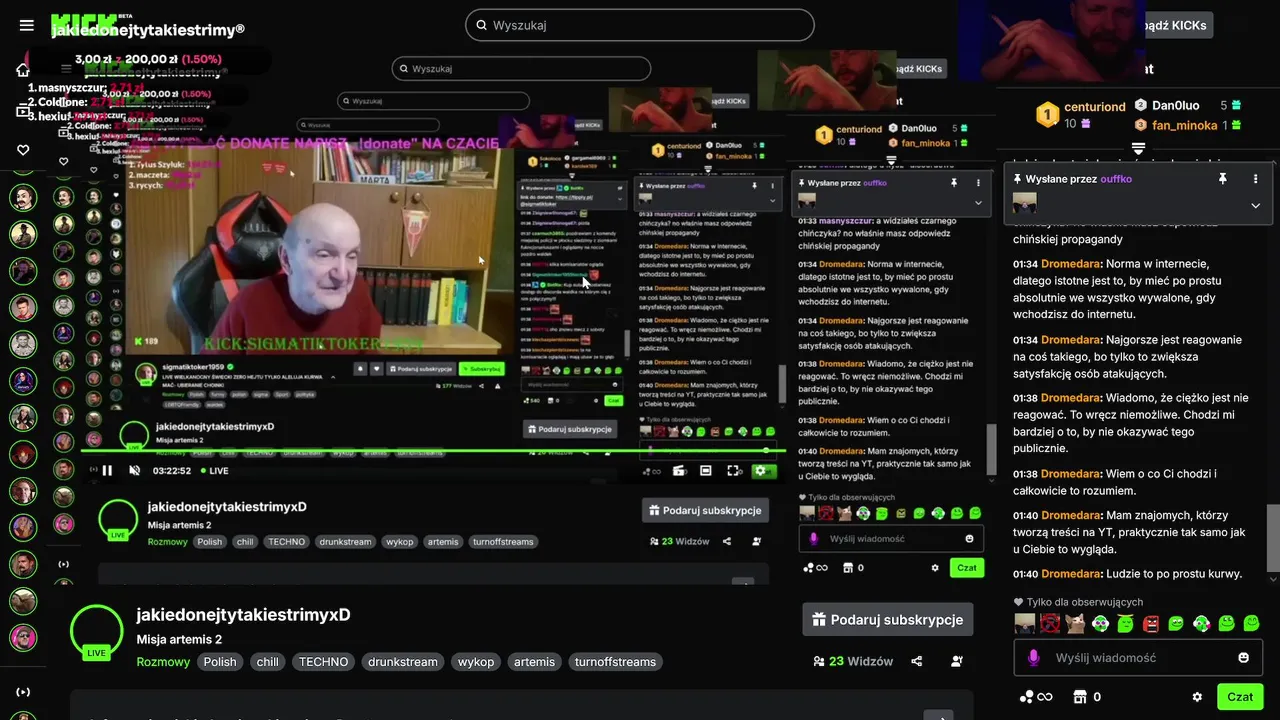Click the largest jakiedonejtytakiestrimyxD channel name
The height and width of the screenshot is (720, 1280).
click(x=243, y=615)
